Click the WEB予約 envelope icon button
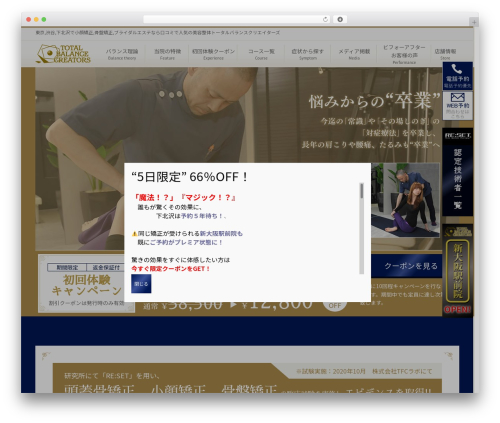This screenshot has width=500, height=423. point(457,106)
